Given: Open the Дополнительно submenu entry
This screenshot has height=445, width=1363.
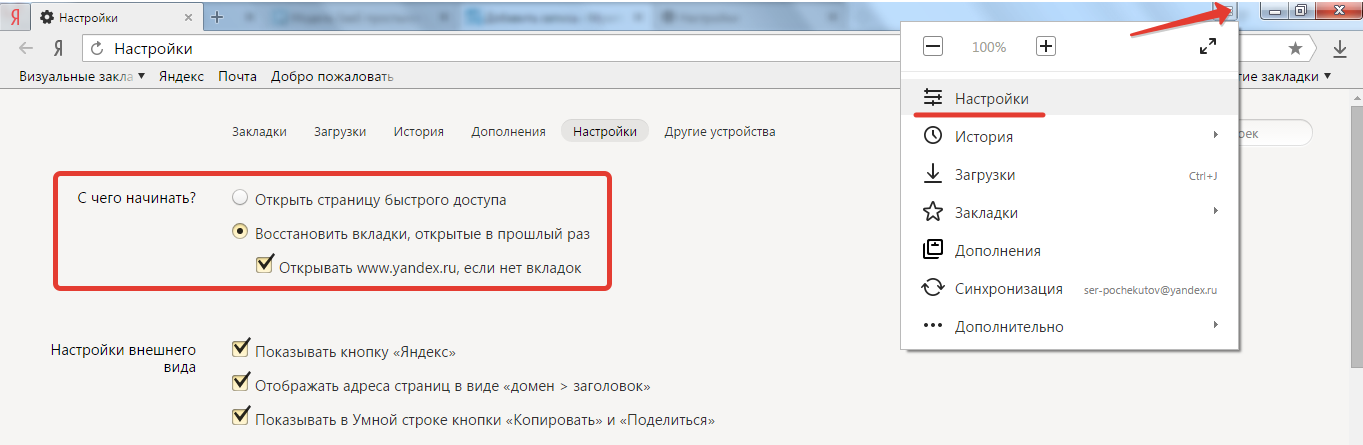Looking at the screenshot, I should (1070, 326).
